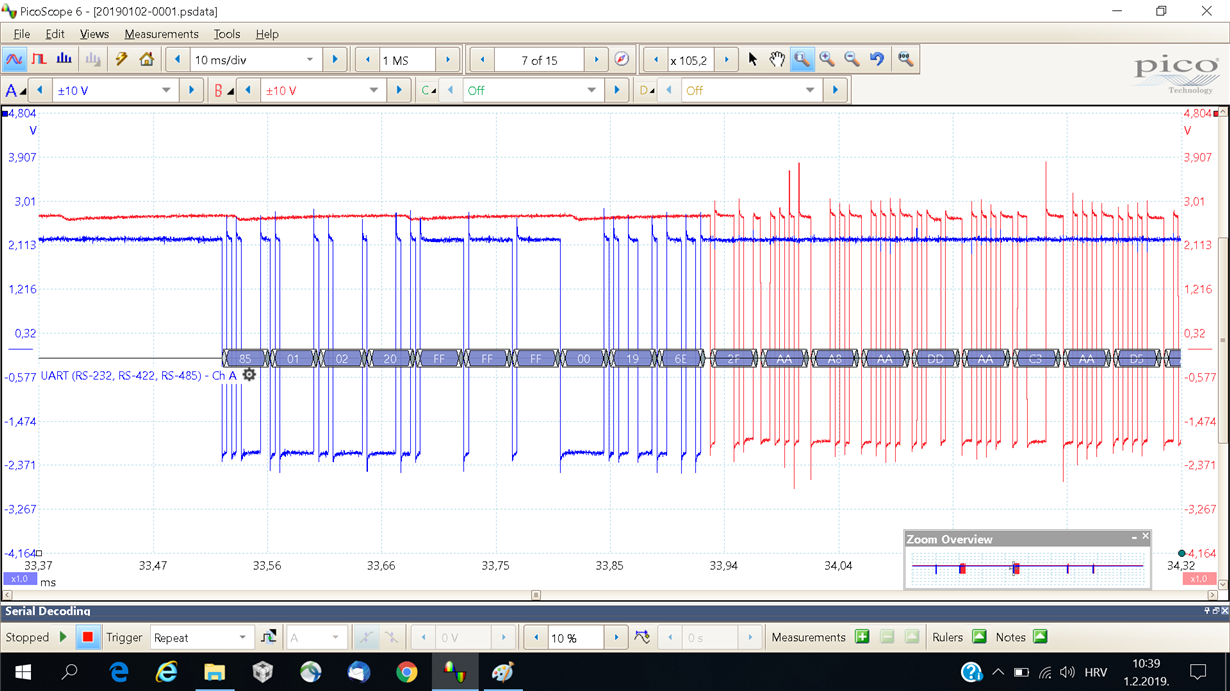Increase timebase with right arrow

click(x=335, y=60)
